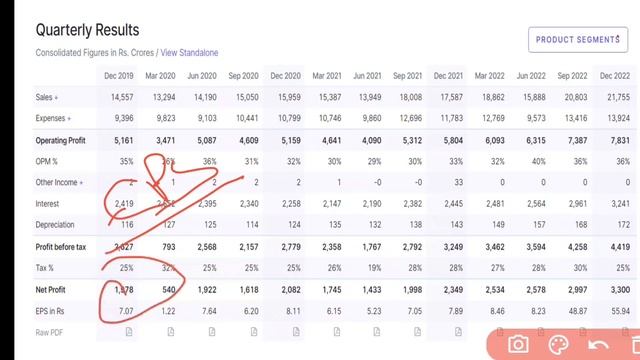Click EPS value 48.87
This screenshot has height=360, width=640.
tap(578, 311)
